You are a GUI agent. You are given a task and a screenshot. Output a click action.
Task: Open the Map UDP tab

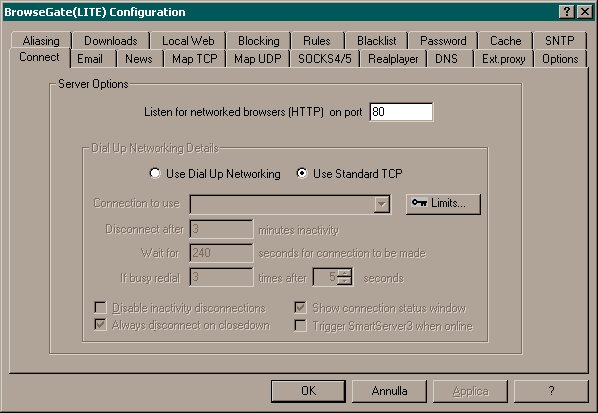tap(258, 59)
